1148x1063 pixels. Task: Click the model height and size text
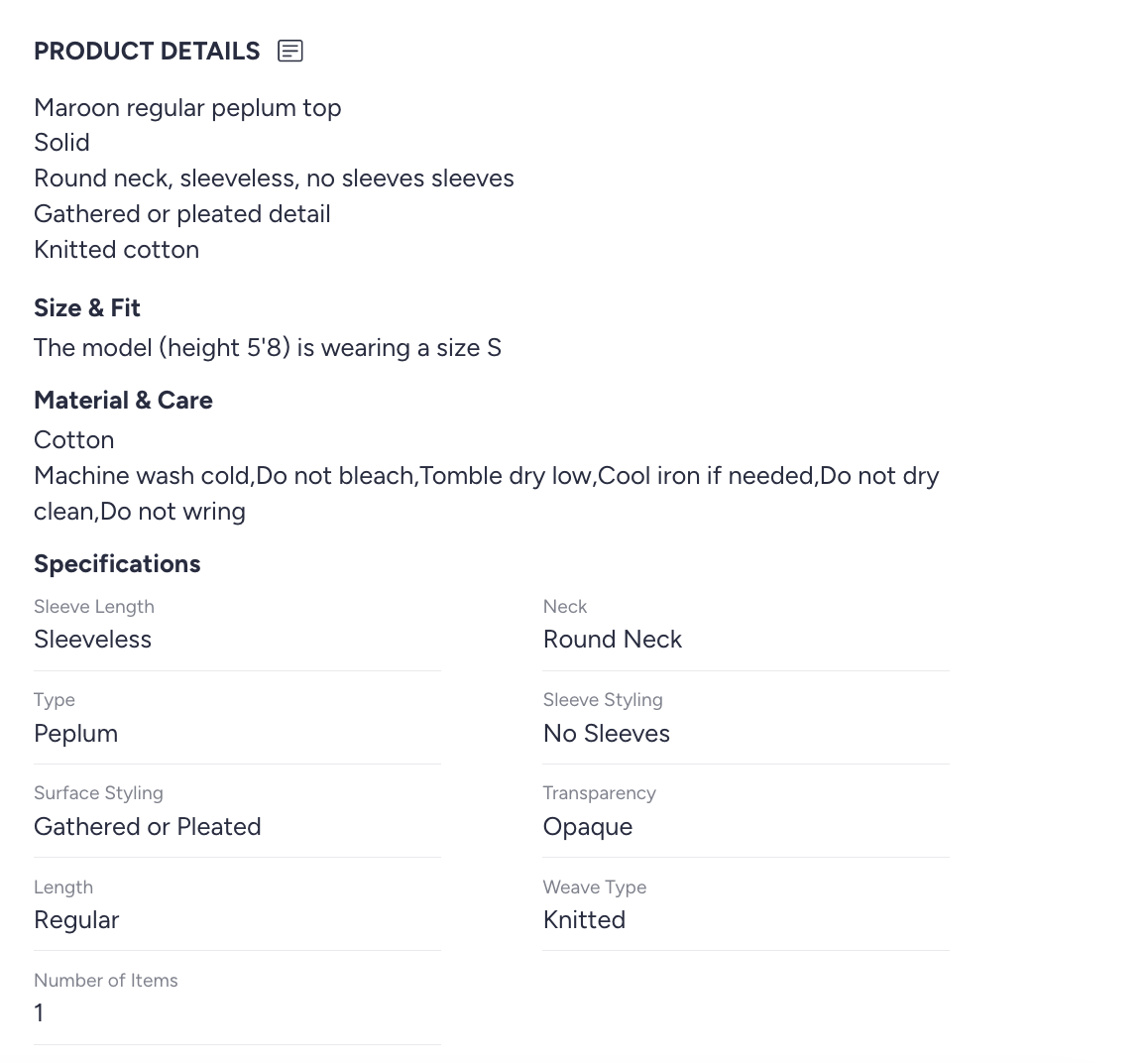tap(268, 348)
